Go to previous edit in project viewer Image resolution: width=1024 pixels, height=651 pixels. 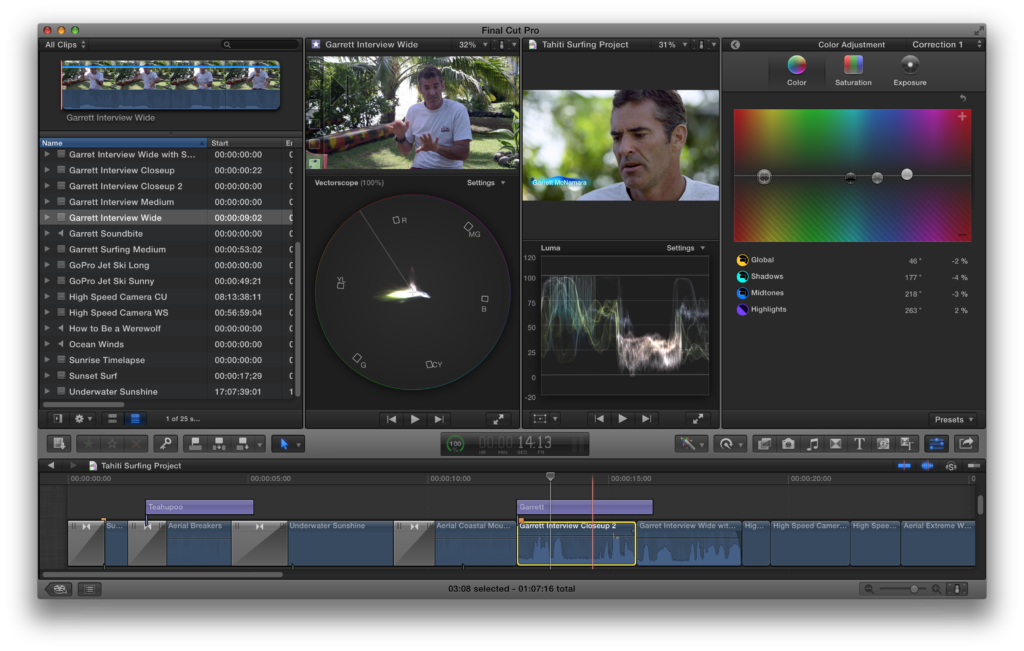(598, 419)
